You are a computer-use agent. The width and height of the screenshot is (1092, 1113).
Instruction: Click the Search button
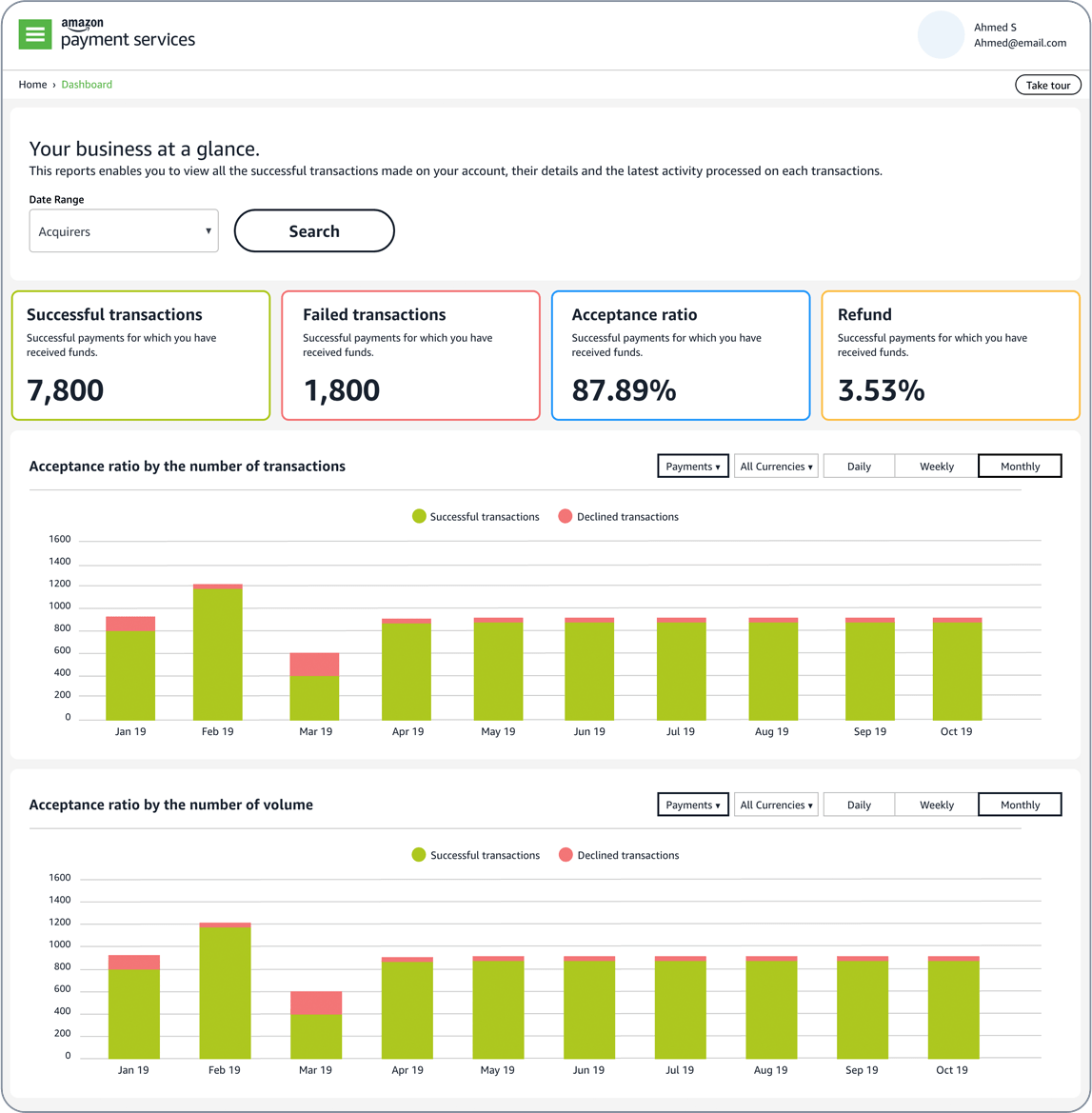click(x=314, y=230)
